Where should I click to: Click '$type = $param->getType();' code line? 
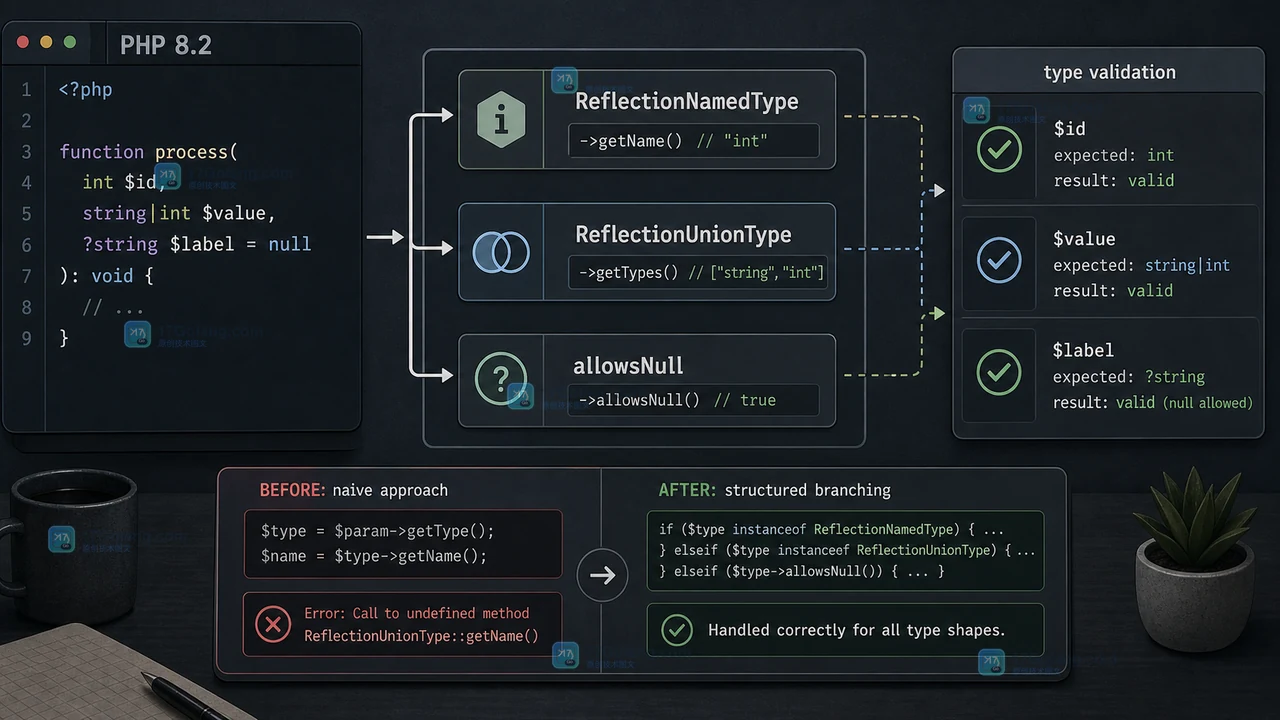pyautogui.click(x=378, y=531)
